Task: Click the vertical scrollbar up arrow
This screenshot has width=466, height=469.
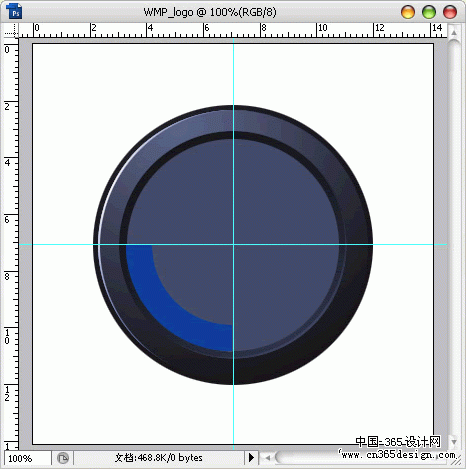Action: coord(454,33)
